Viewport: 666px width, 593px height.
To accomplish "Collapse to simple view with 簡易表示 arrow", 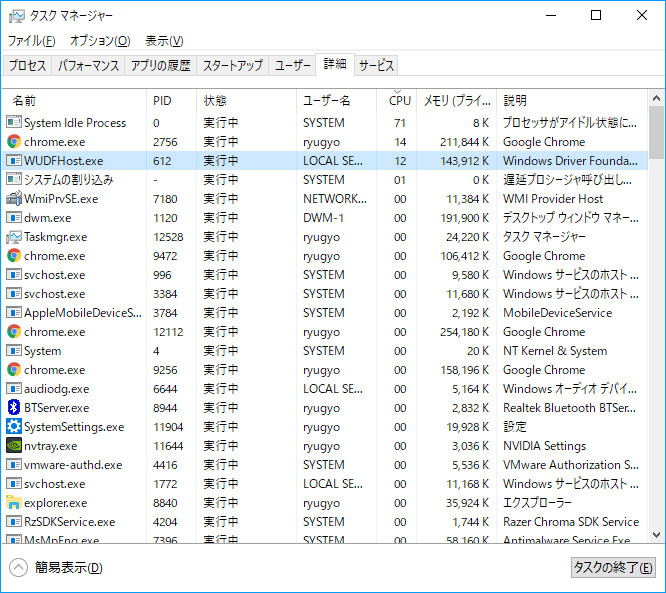I will pyautogui.click(x=18, y=568).
